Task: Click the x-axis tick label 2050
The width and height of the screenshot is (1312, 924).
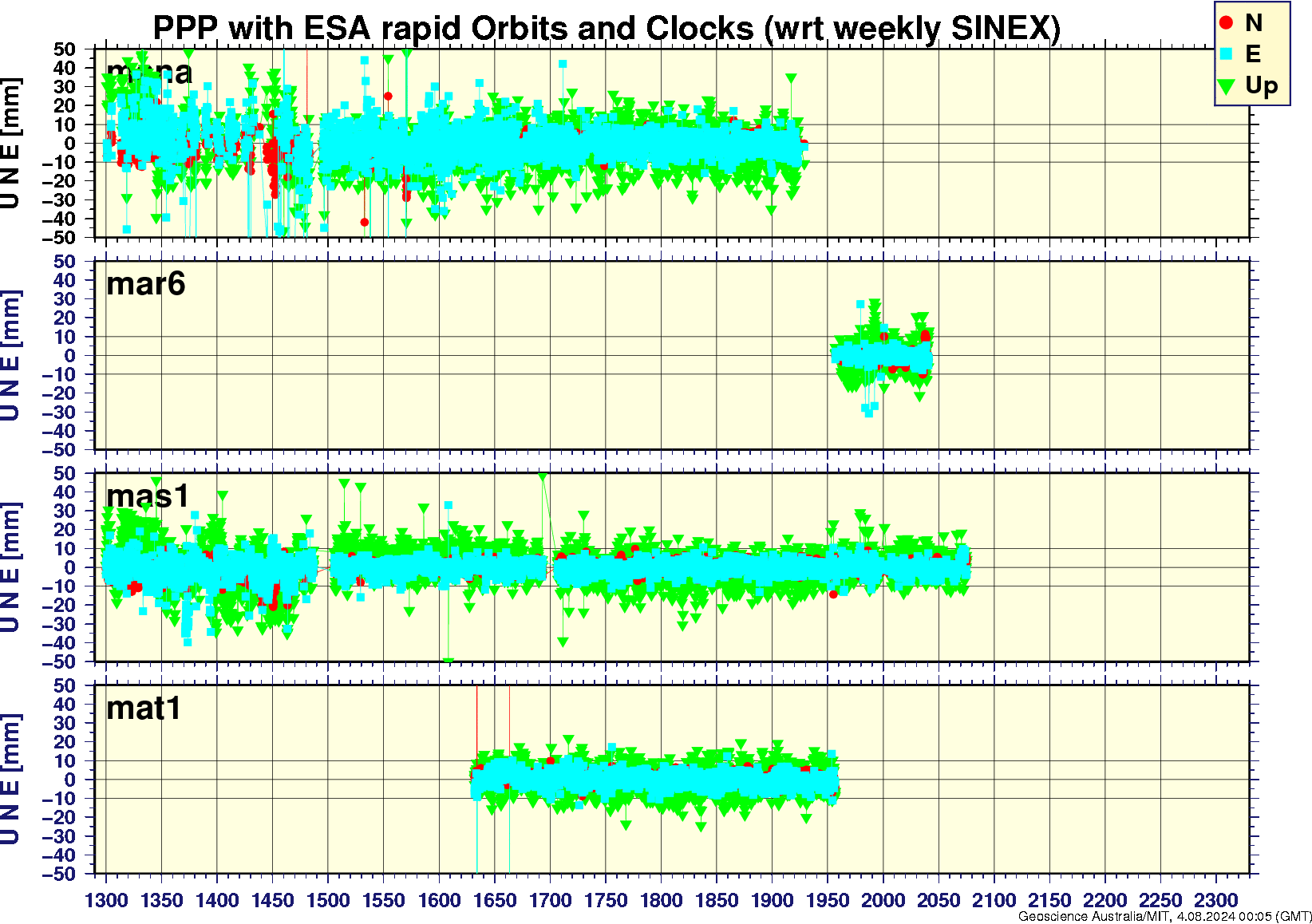Action: pos(939,900)
